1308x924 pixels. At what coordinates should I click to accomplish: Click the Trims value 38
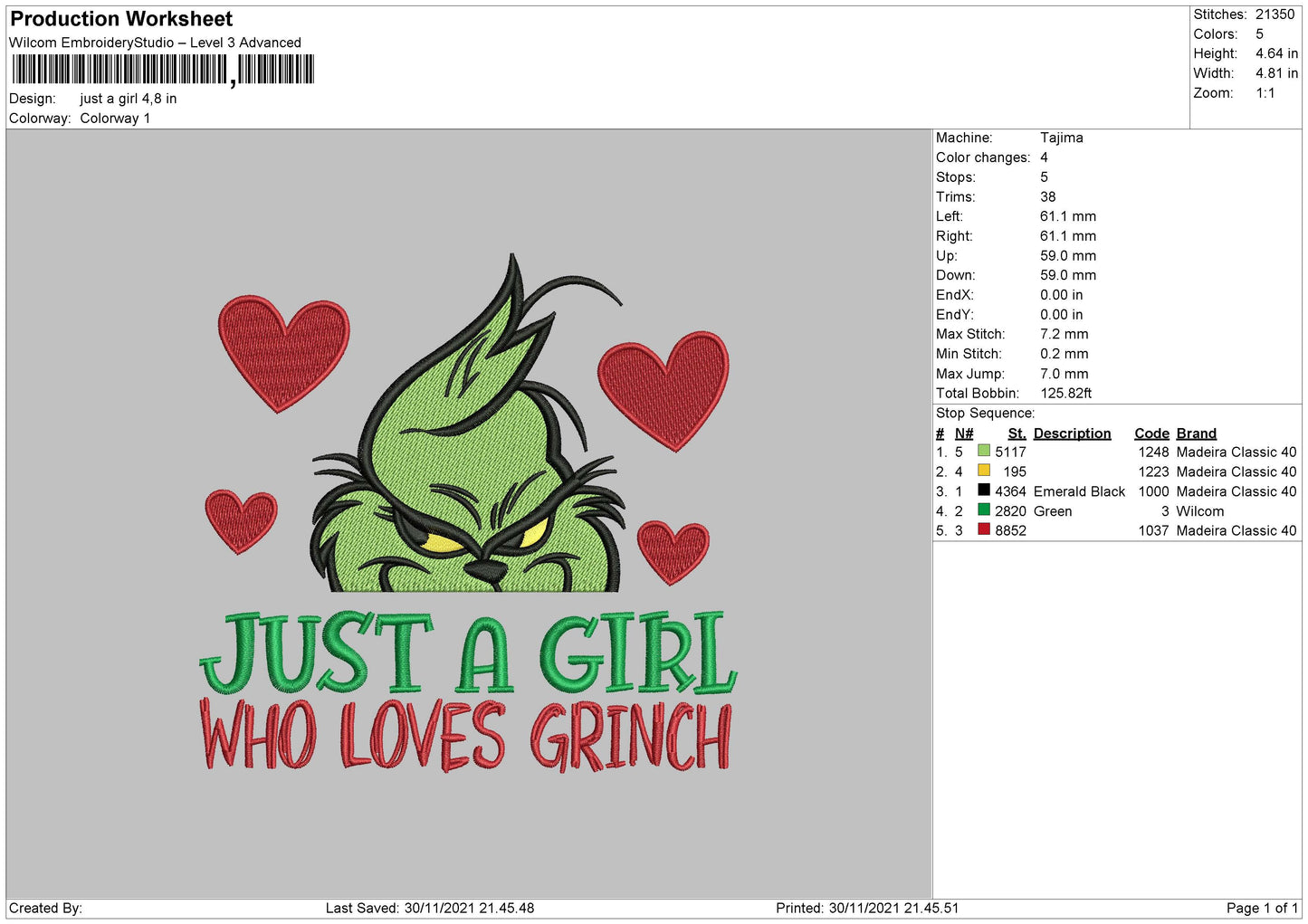pos(1047,196)
